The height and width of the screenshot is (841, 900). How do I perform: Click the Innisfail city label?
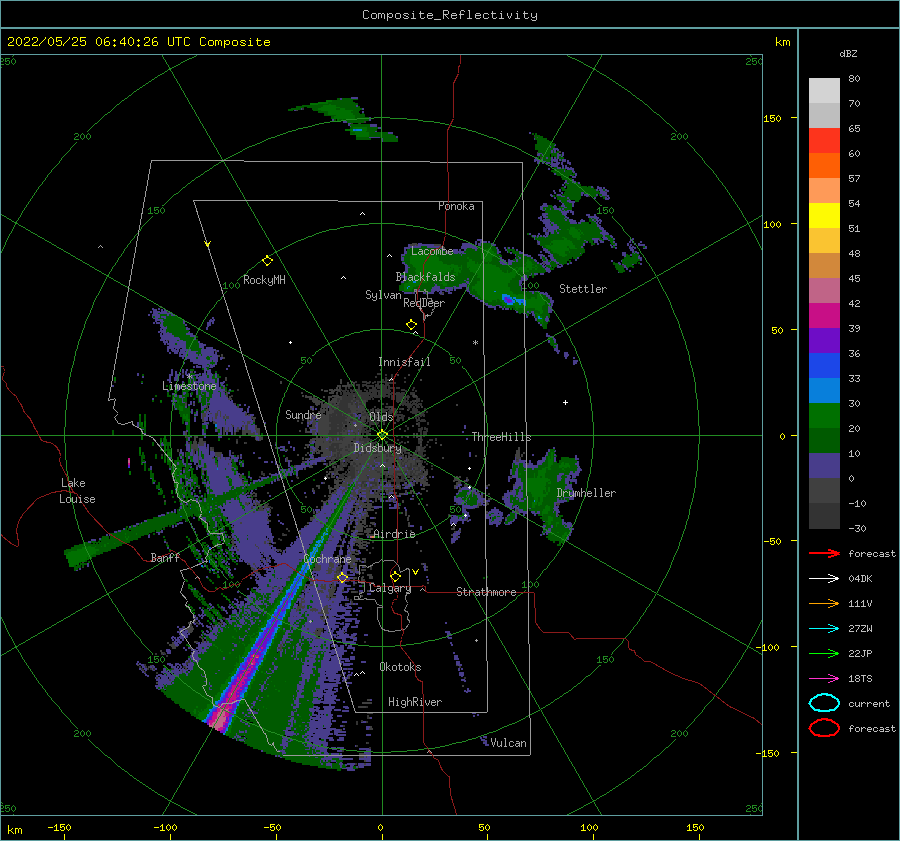point(404,362)
